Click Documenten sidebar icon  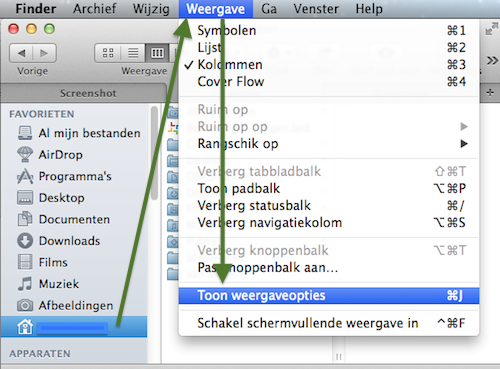tap(25, 219)
